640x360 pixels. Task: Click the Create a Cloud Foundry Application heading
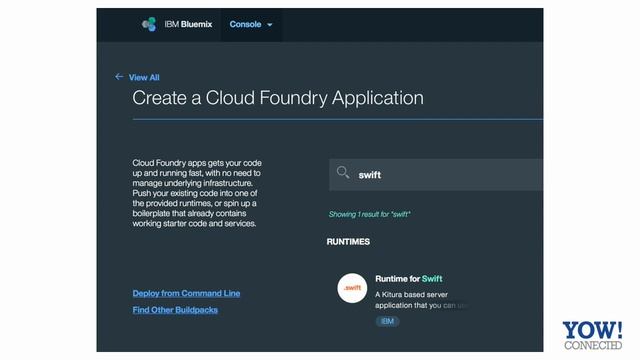pos(278,98)
